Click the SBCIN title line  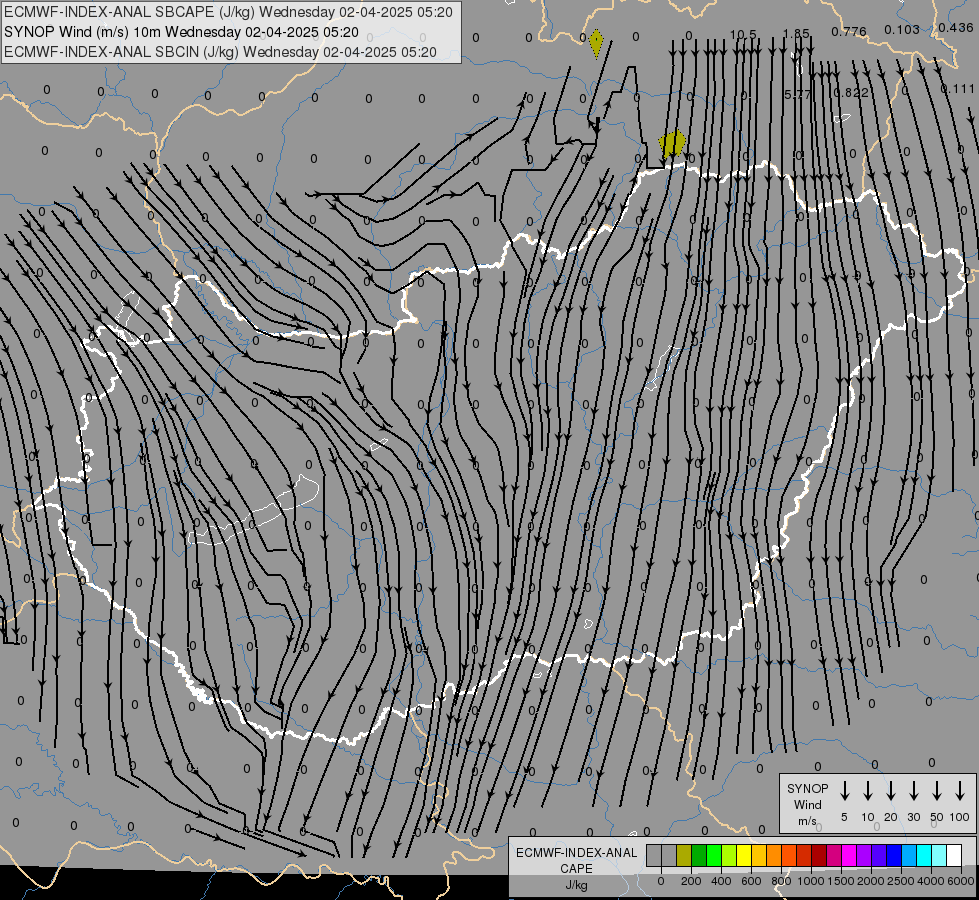pos(220,52)
